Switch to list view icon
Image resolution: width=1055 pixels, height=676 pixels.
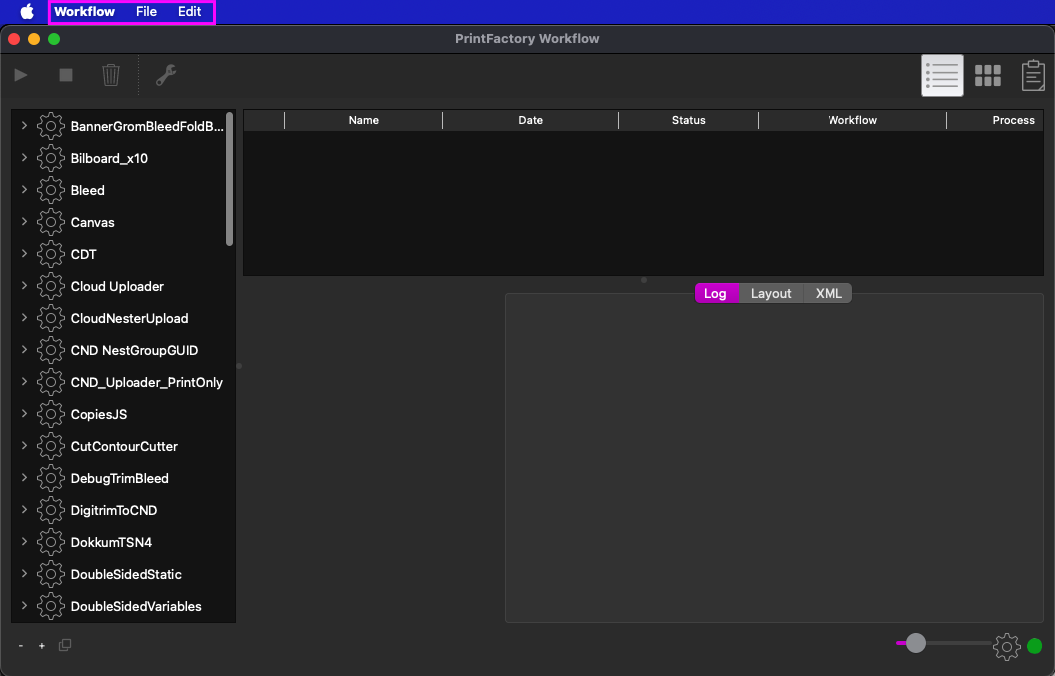pyautogui.click(x=942, y=75)
